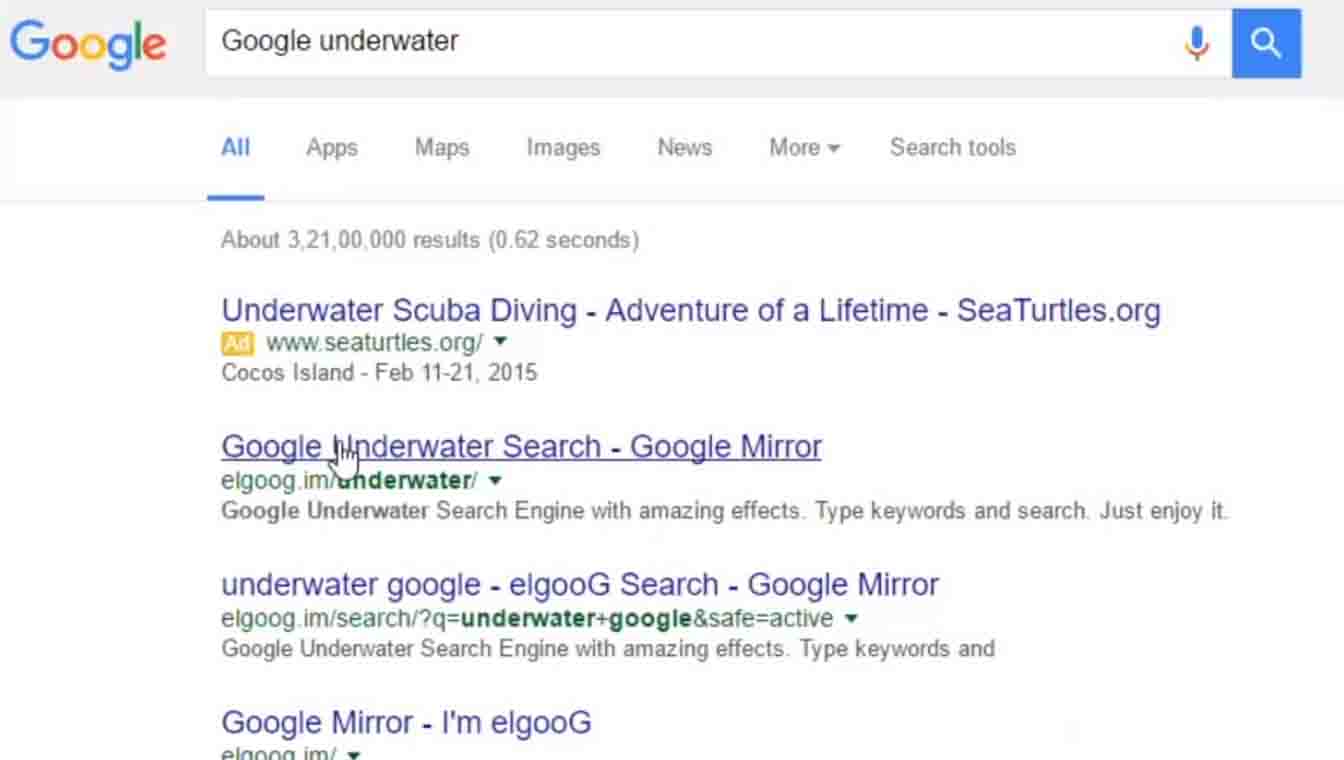This screenshot has width=1344, height=760.
Task: Switch to the Images tab
Action: click(563, 148)
